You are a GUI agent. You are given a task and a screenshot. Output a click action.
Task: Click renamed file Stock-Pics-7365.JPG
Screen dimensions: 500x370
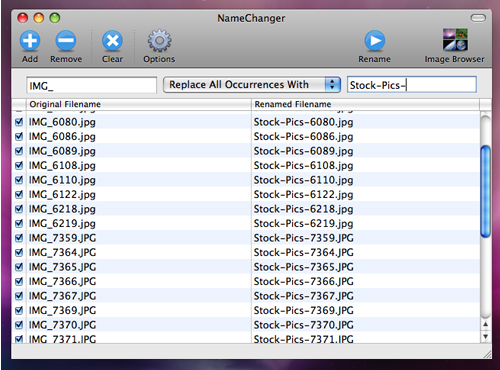304,267
